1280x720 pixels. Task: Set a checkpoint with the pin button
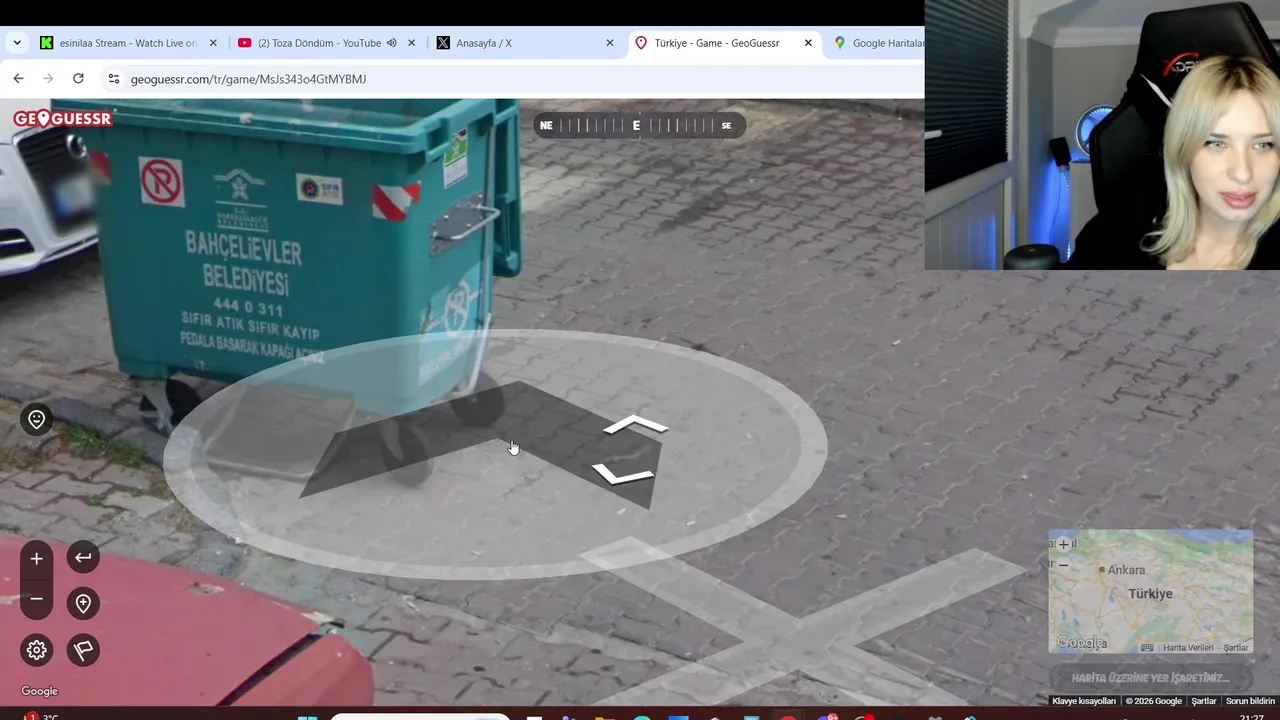(x=83, y=603)
